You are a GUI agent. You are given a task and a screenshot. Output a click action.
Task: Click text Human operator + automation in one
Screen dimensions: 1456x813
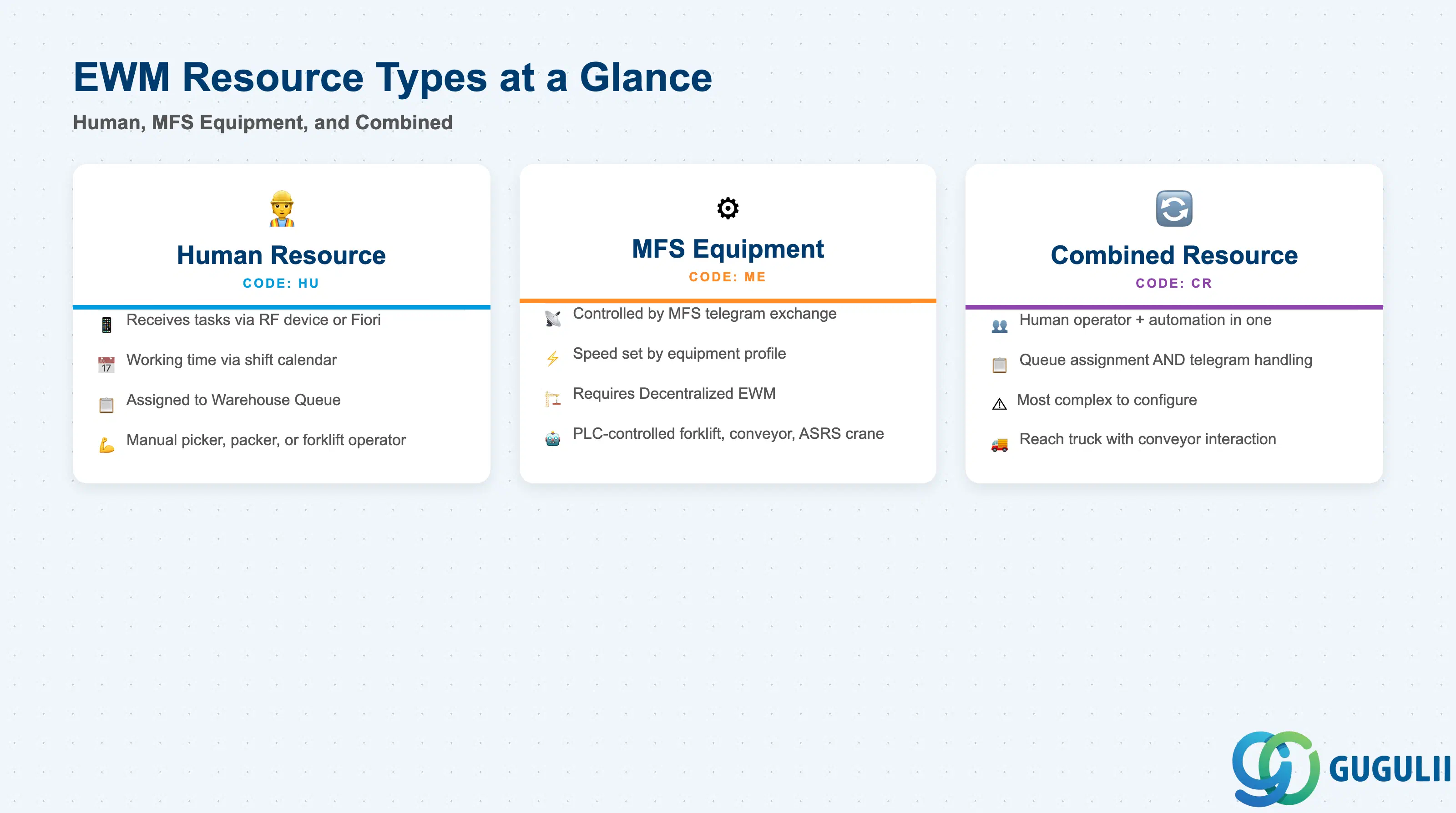[x=1145, y=320]
